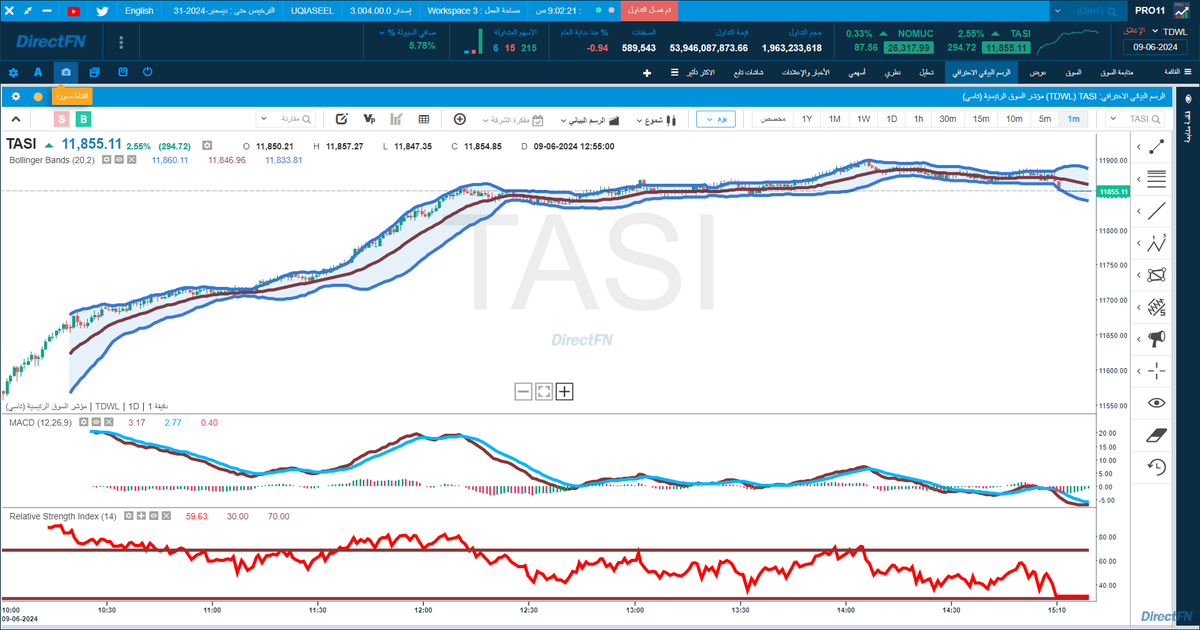Toggle the Volume Profile VP icon

tap(369, 119)
